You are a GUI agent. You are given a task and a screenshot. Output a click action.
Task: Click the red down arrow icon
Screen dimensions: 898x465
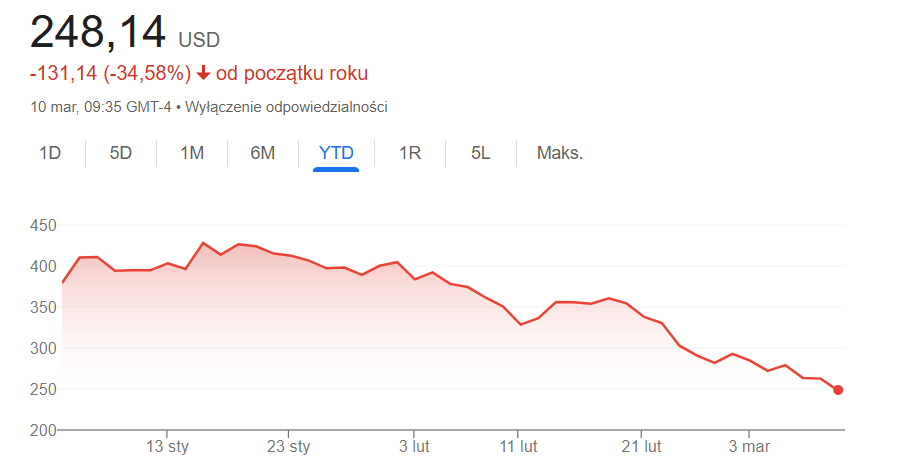click(204, 73)
